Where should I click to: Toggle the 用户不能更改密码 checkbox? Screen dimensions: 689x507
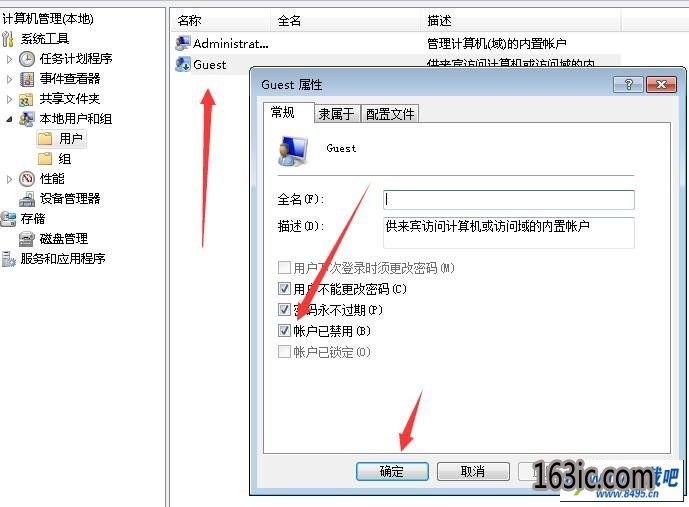click(284, 289)
